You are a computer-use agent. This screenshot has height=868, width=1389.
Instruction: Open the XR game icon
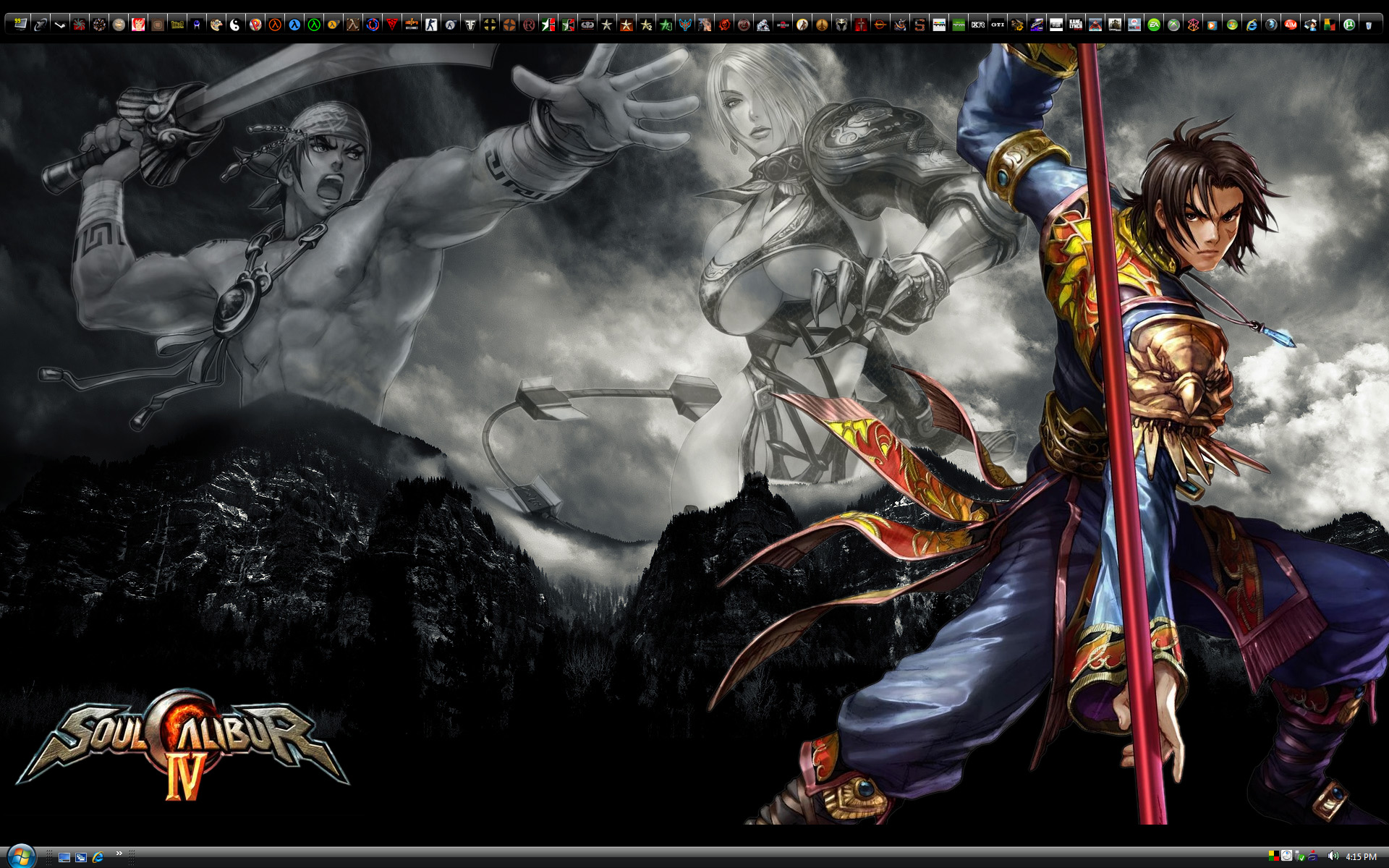pyautogui.click(x=977, y=25)
